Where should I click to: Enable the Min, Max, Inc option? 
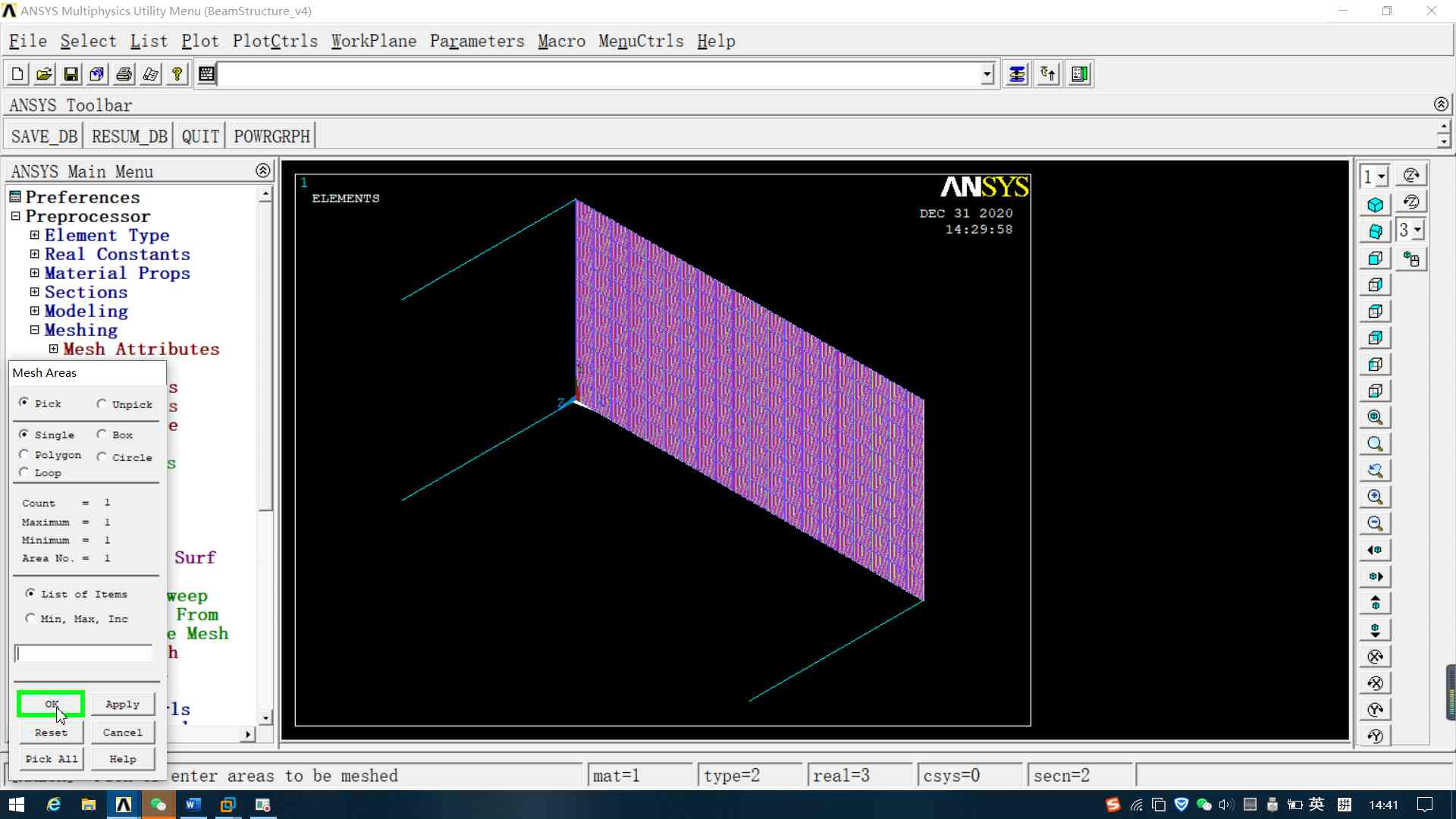coord(30,618)
